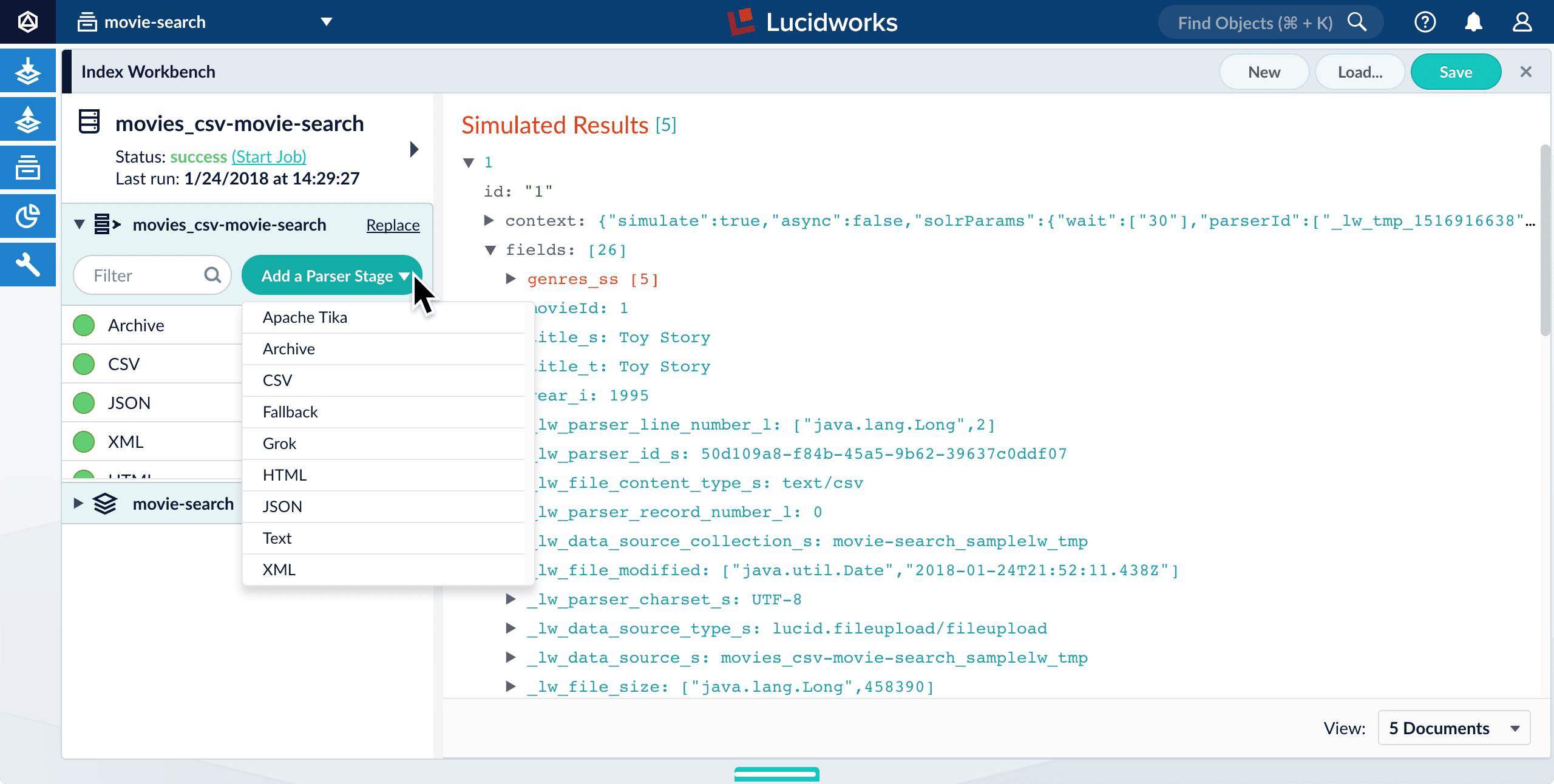Viewport: 1554px width, 784px height.
Task: Click the Load... button
Action: (1360, 72)
